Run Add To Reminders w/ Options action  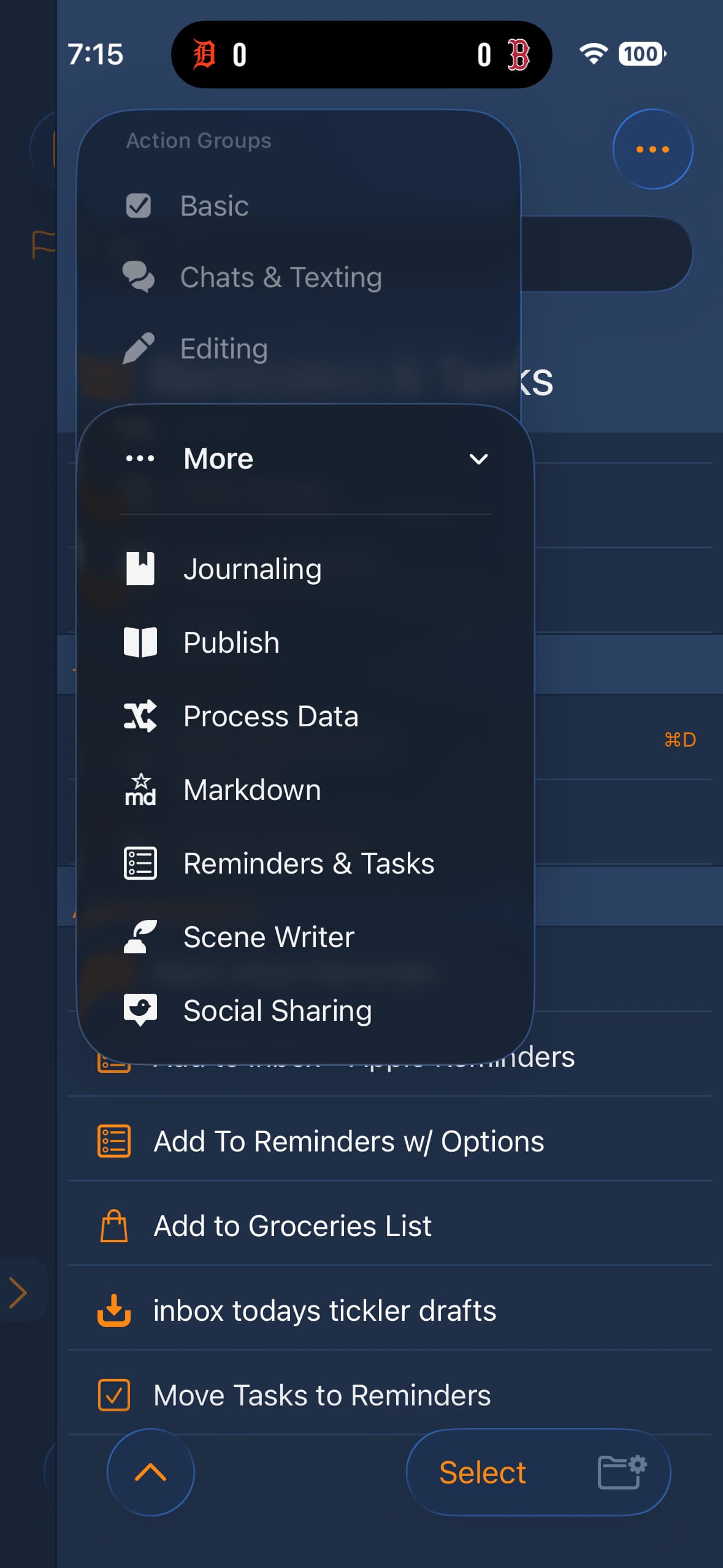coord(348,1142)
